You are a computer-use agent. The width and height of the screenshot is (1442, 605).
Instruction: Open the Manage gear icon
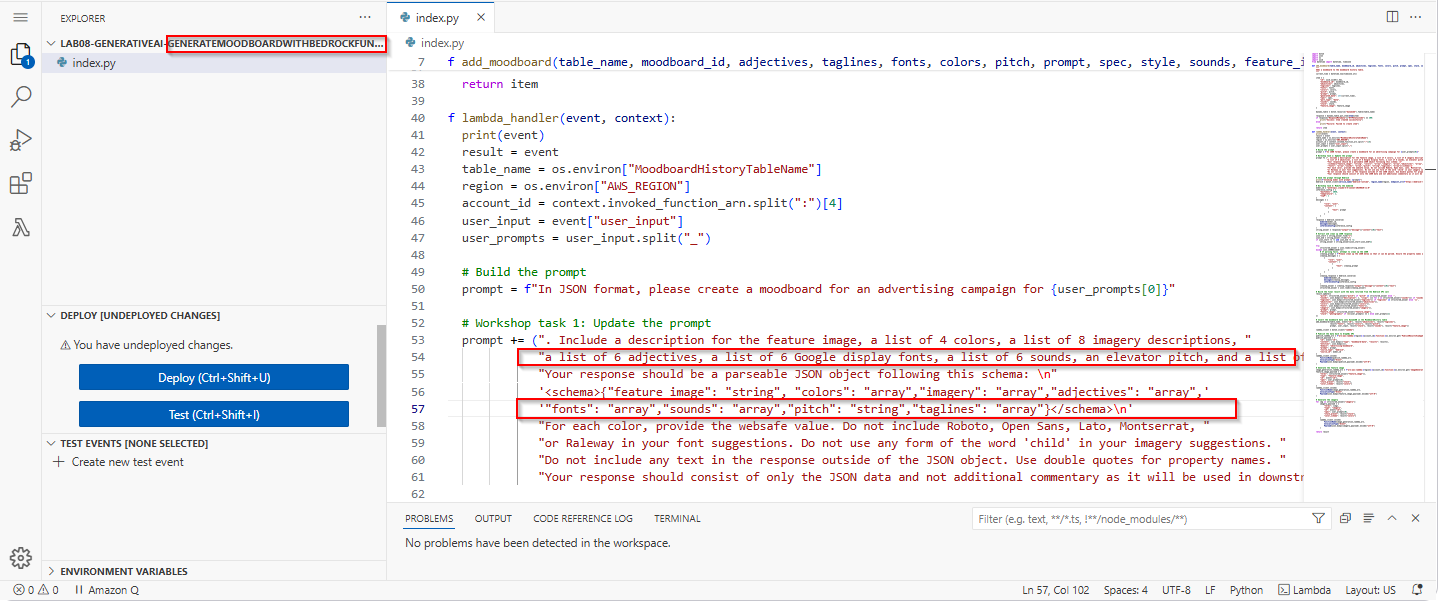pos(21,558)
